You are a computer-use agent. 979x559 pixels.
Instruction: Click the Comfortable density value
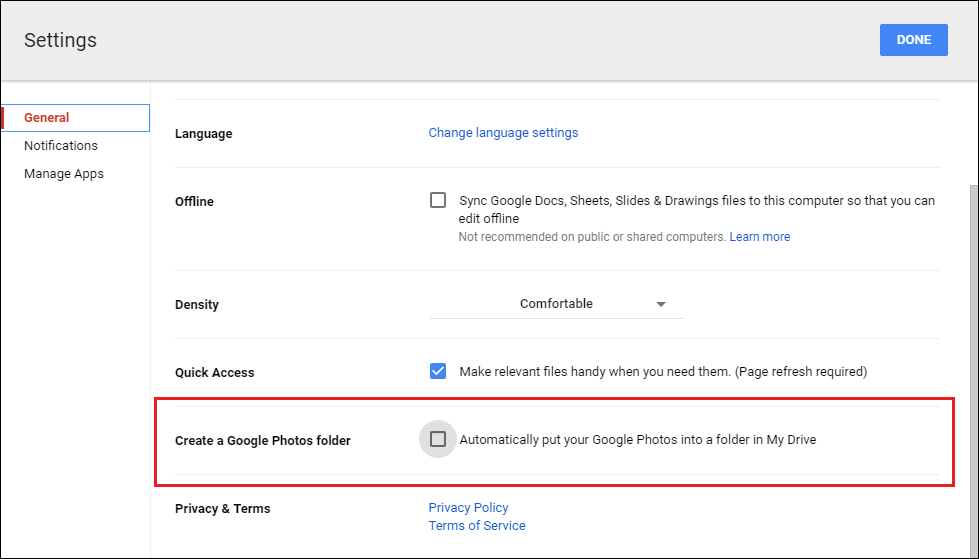tap(556, 304)
